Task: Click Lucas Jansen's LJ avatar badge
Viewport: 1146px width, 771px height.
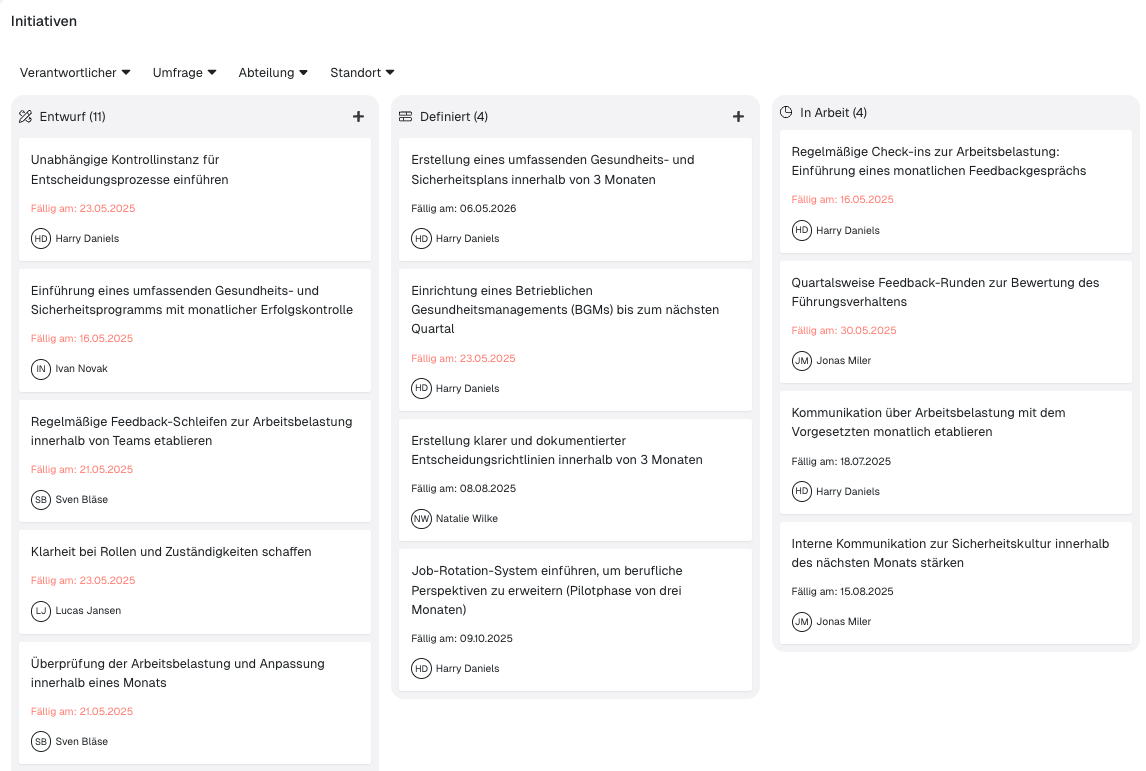Action: tap(41, 611)
